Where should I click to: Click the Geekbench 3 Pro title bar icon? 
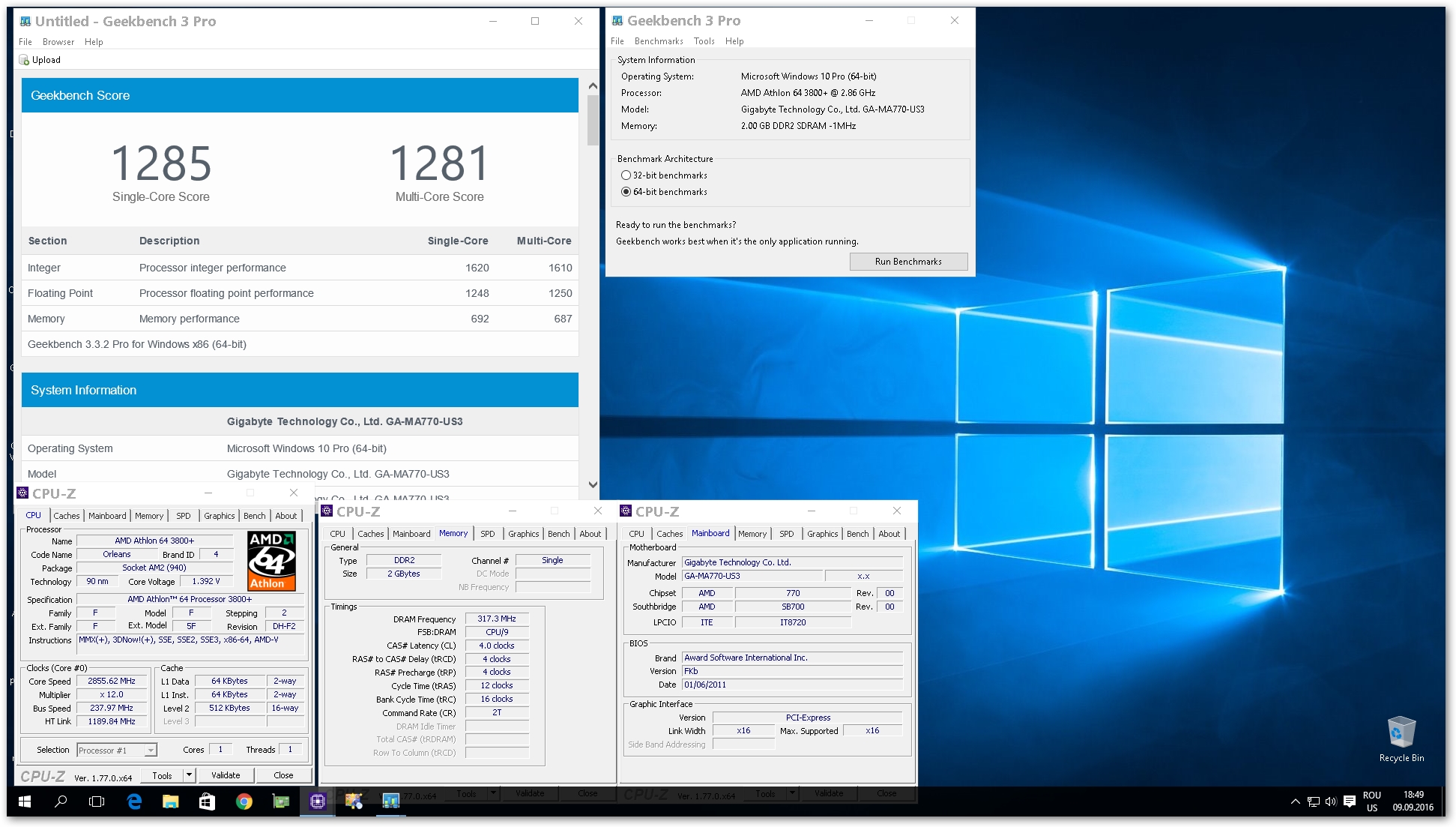[617, 20]
